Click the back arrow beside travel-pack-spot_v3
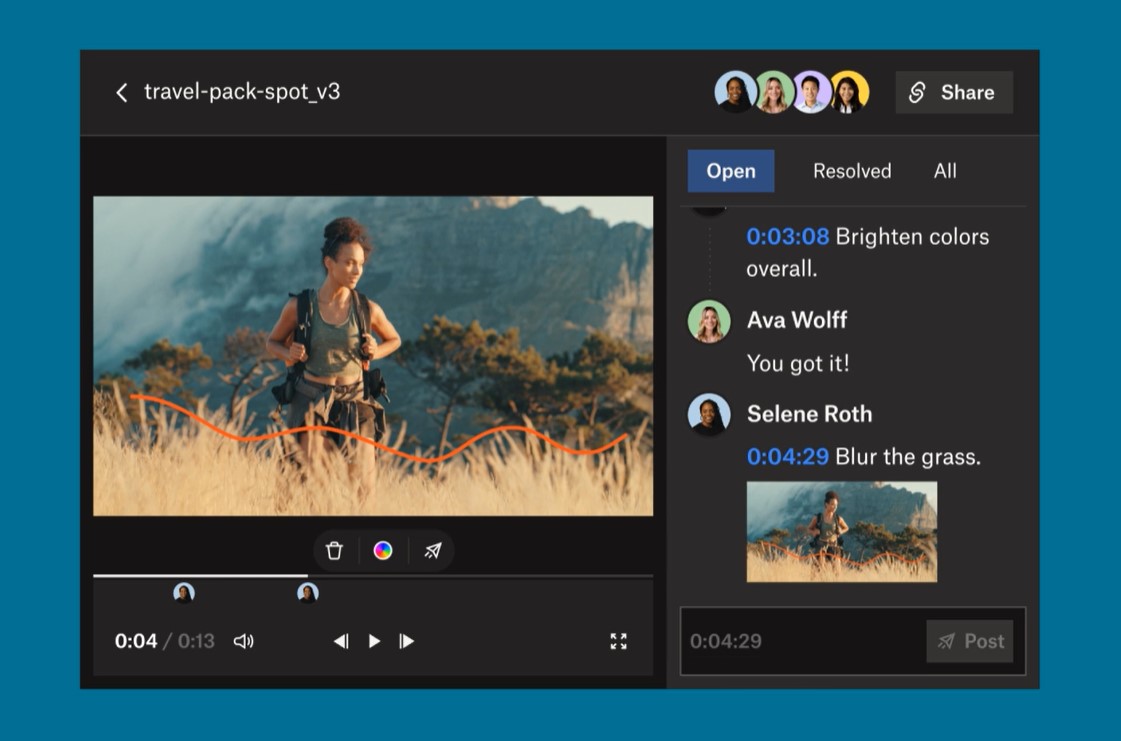 point(122,93)
